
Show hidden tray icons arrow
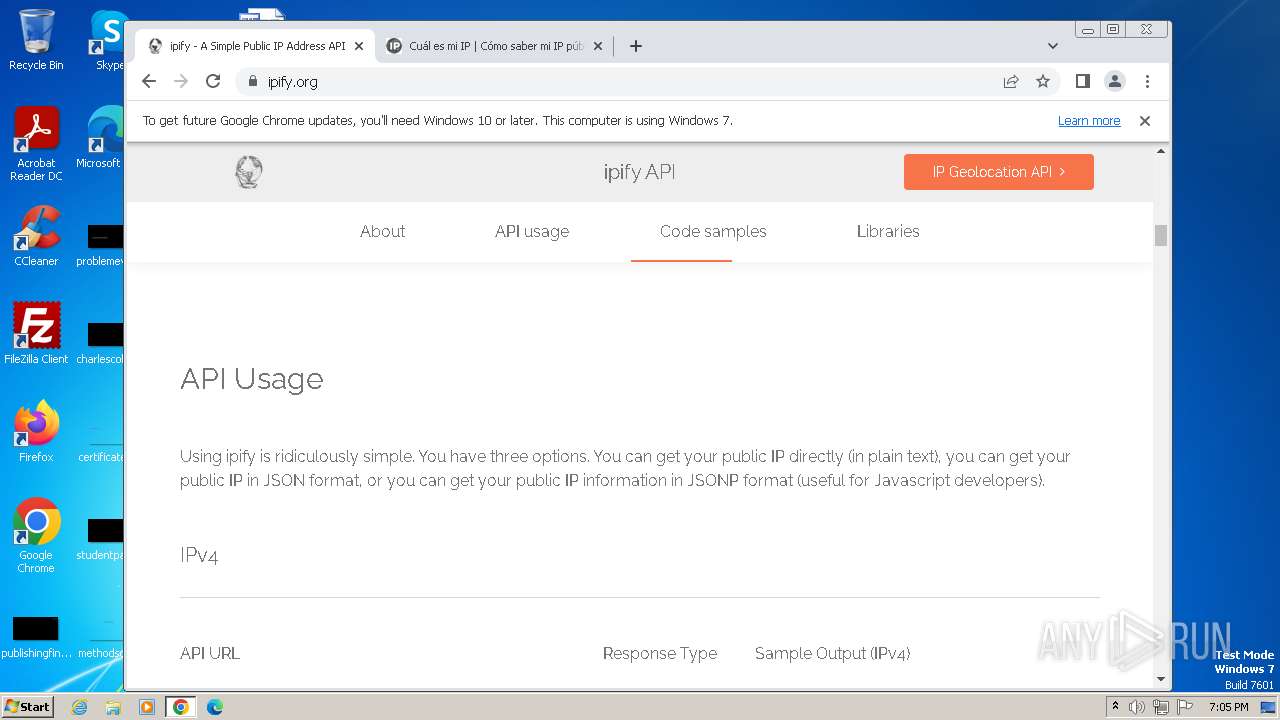coord(1115,707)
